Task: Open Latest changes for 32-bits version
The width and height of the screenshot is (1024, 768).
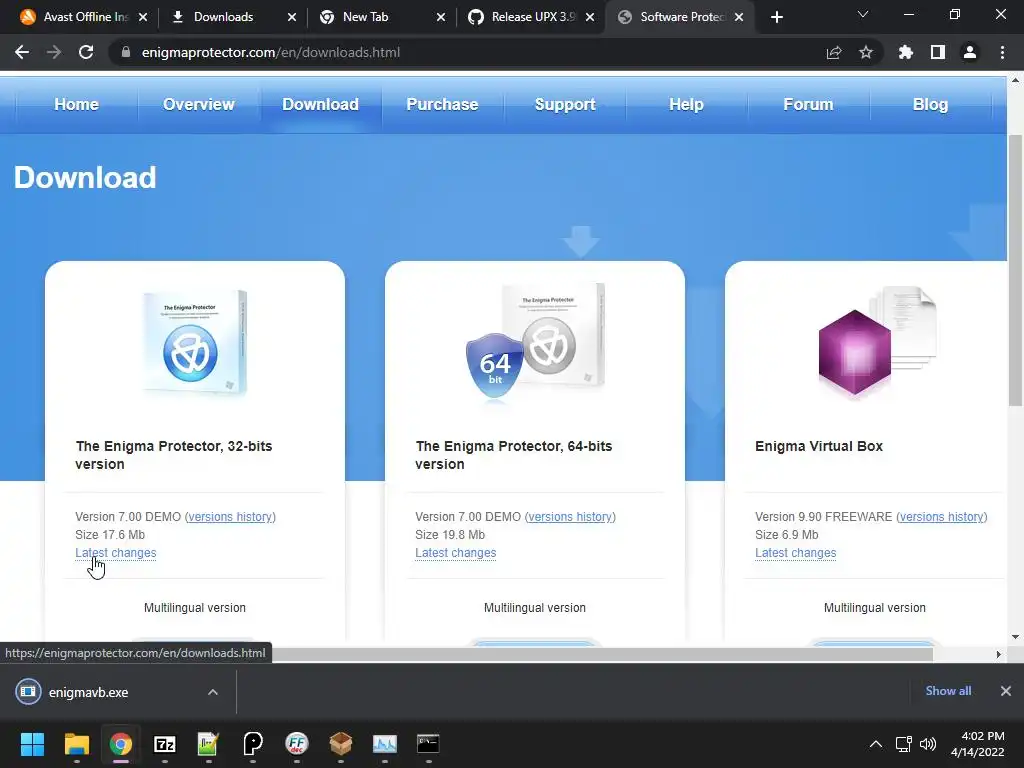Action: [116, 552]
